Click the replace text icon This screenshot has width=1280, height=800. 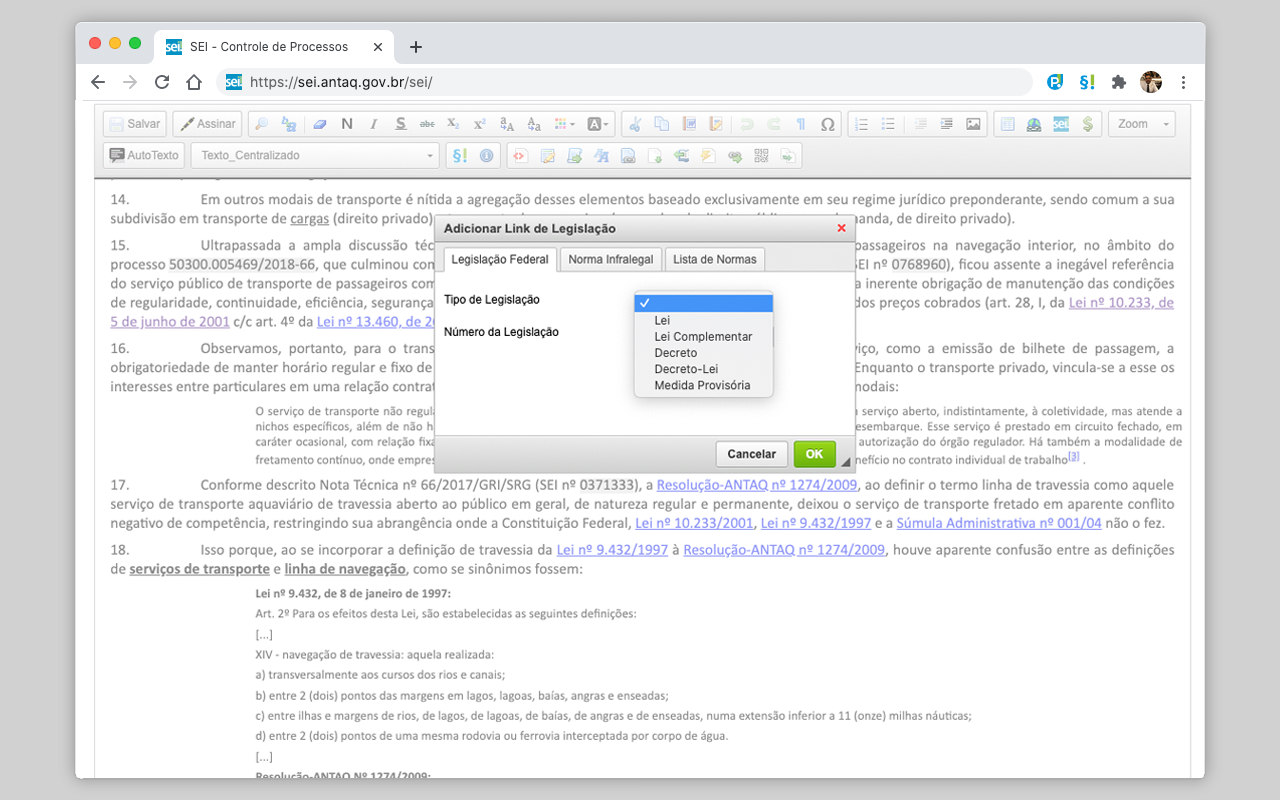(289, 124)
